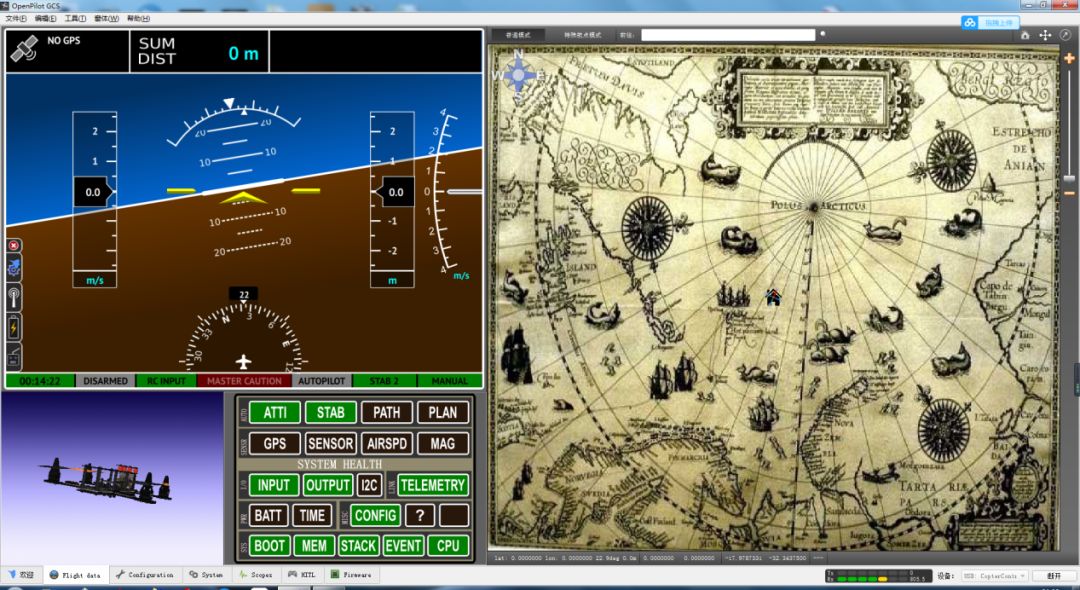Open the 文件(F) menu
This screenshot has height=590, width=1080.
coord(16,19)
